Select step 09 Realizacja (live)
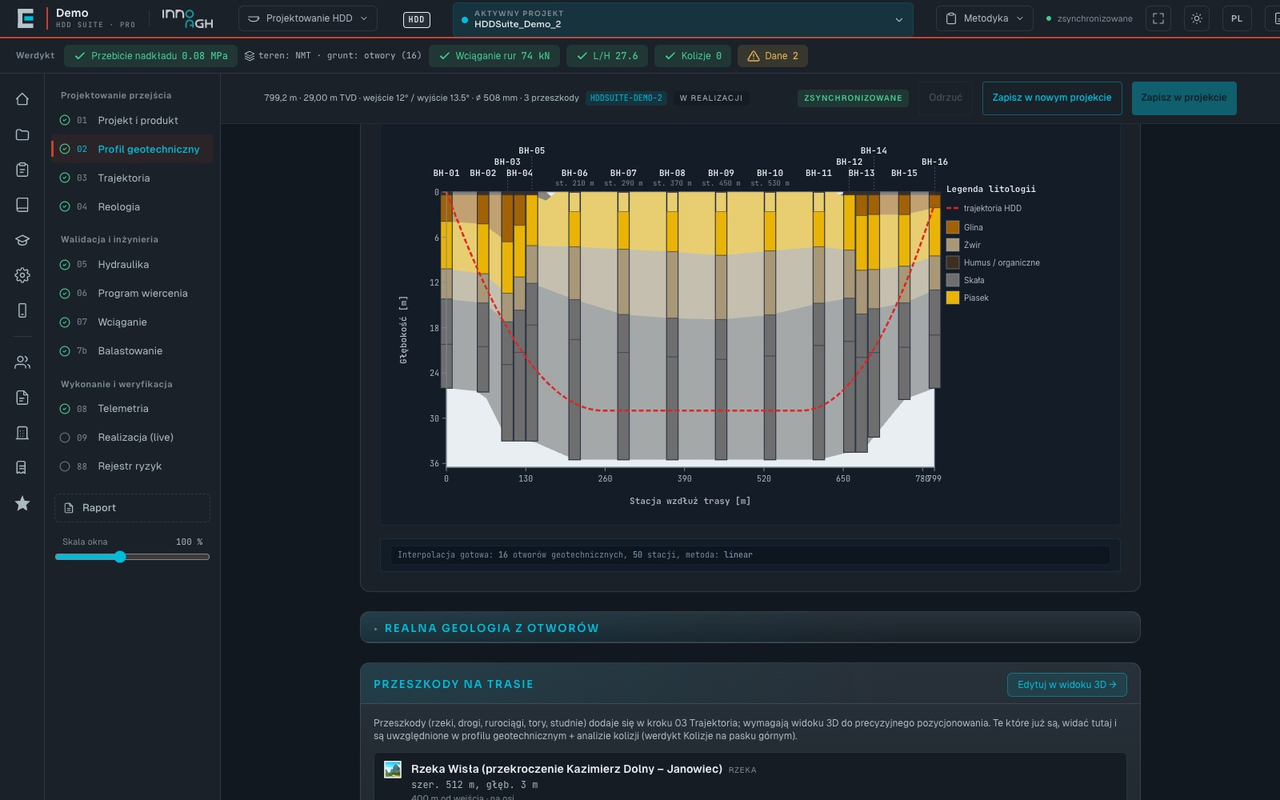The height and width of the screenshot is (800, 1280). tap(133, 437)
